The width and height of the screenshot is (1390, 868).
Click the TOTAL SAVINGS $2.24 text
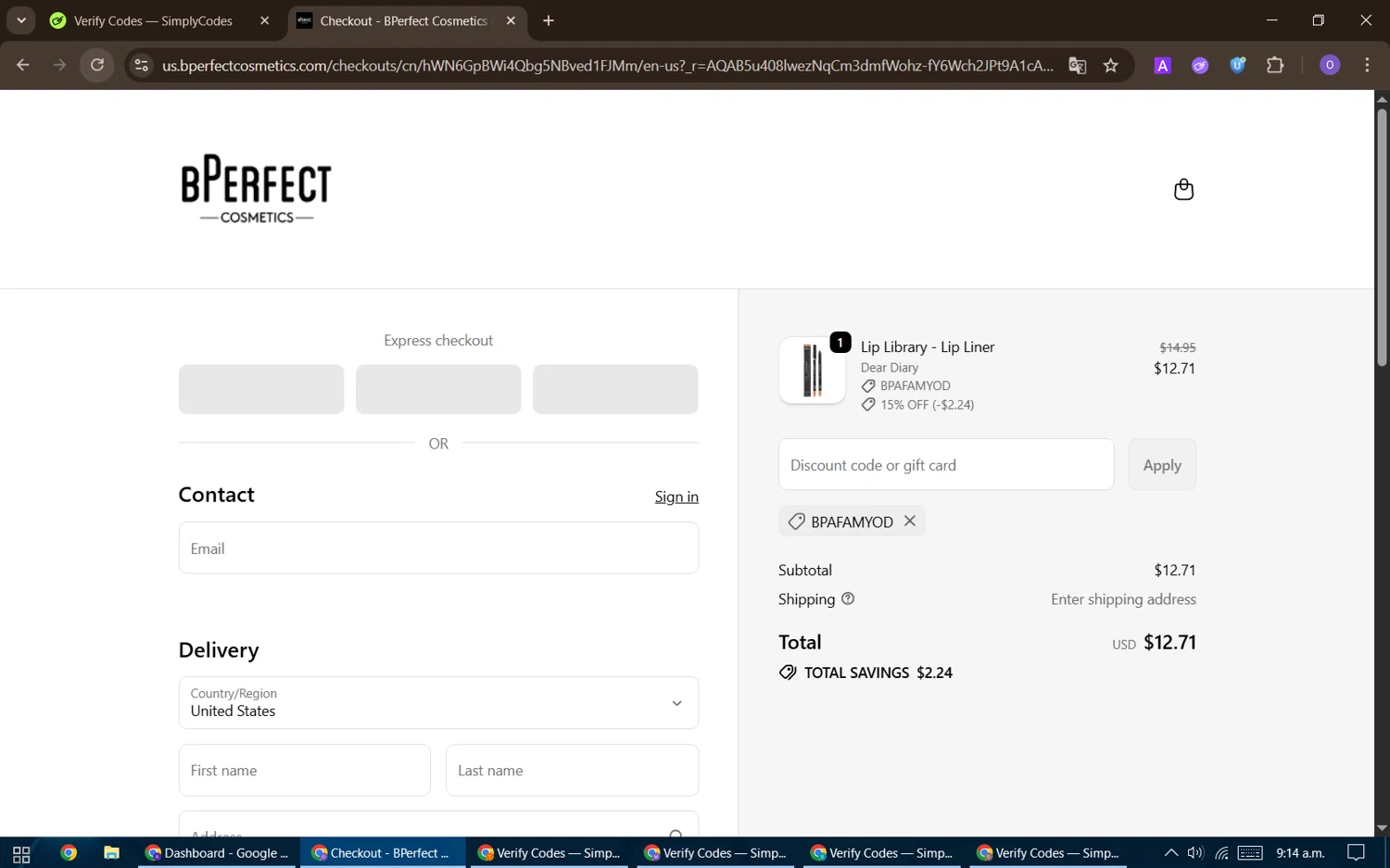pyautogui.click(x=878, y=673)
